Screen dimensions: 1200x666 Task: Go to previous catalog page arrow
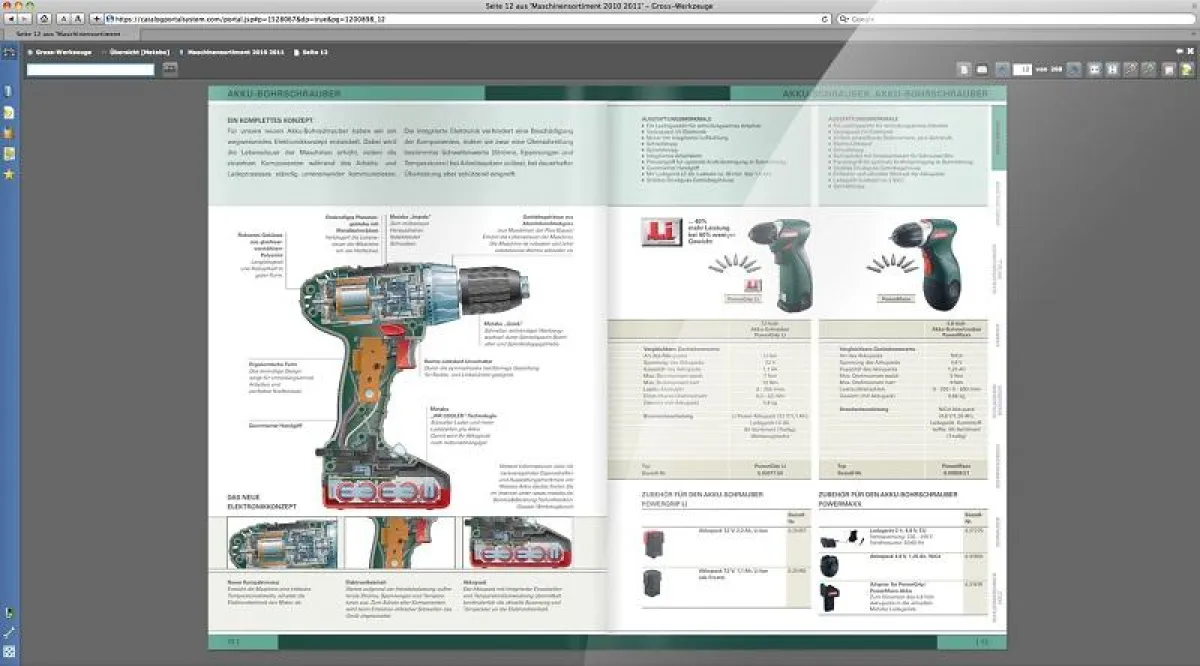tap(1003, 69)
